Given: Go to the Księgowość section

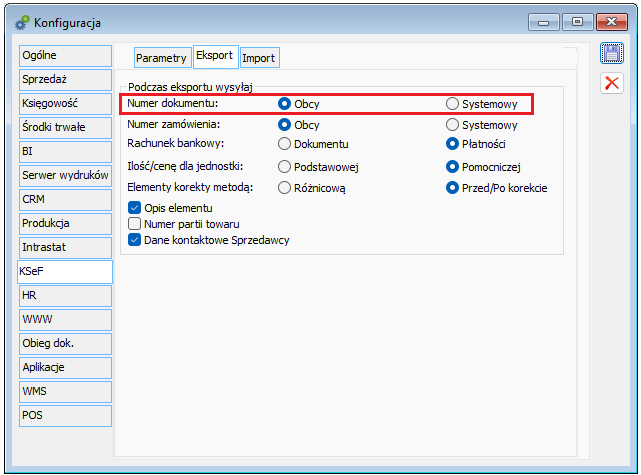Looking at the screenshot, I should pos(65,102).
